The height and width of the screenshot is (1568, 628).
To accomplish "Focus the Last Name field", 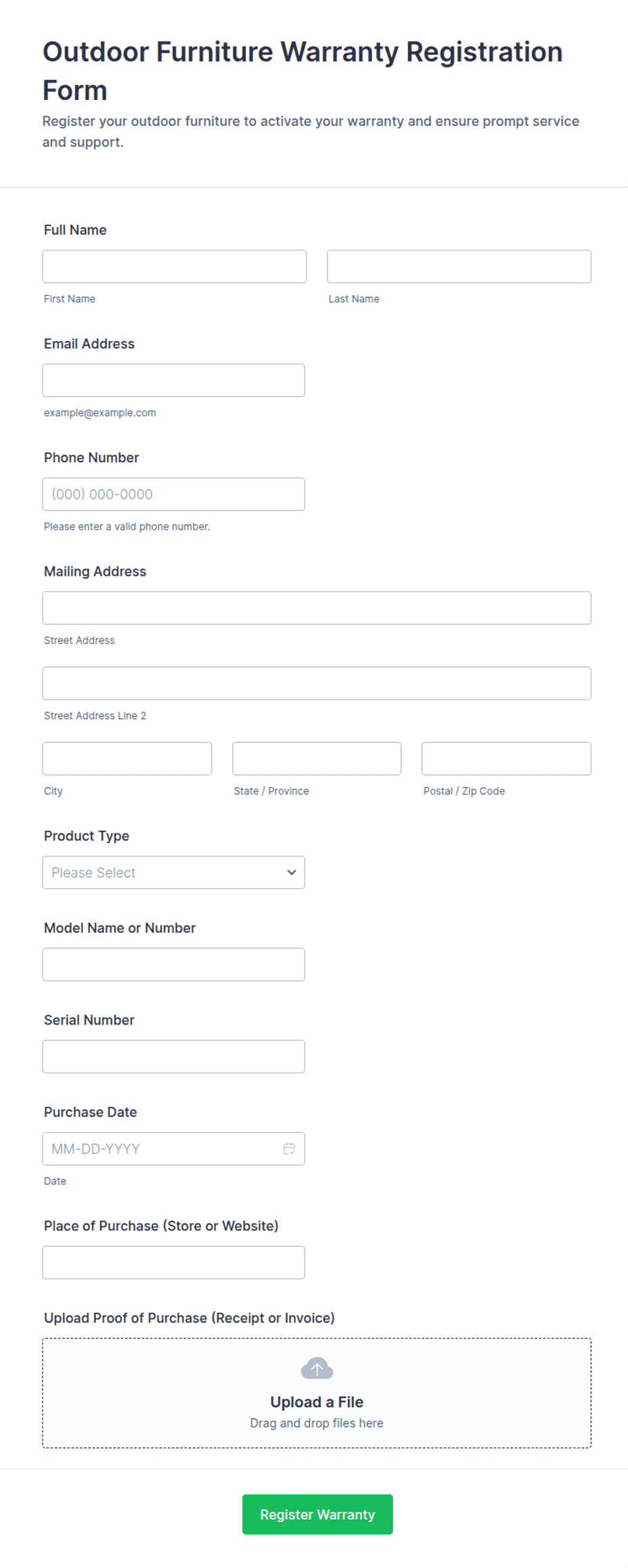I will (459, 266).
